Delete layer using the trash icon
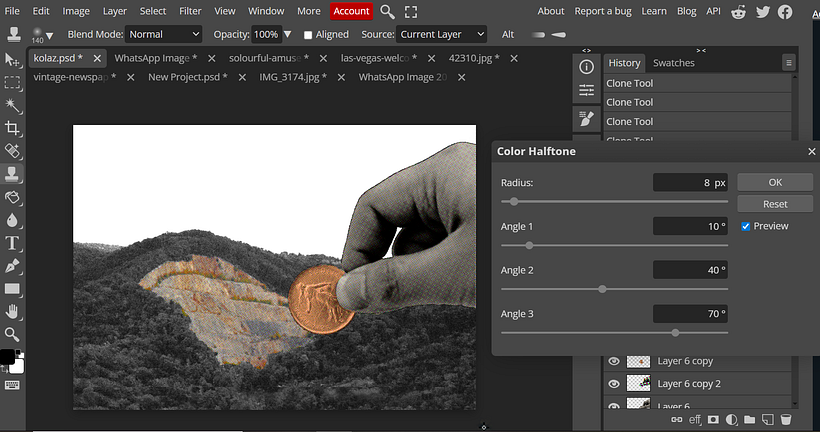This screenshot has width=820, height=432. pyautogui.click(x=786, y=419)
